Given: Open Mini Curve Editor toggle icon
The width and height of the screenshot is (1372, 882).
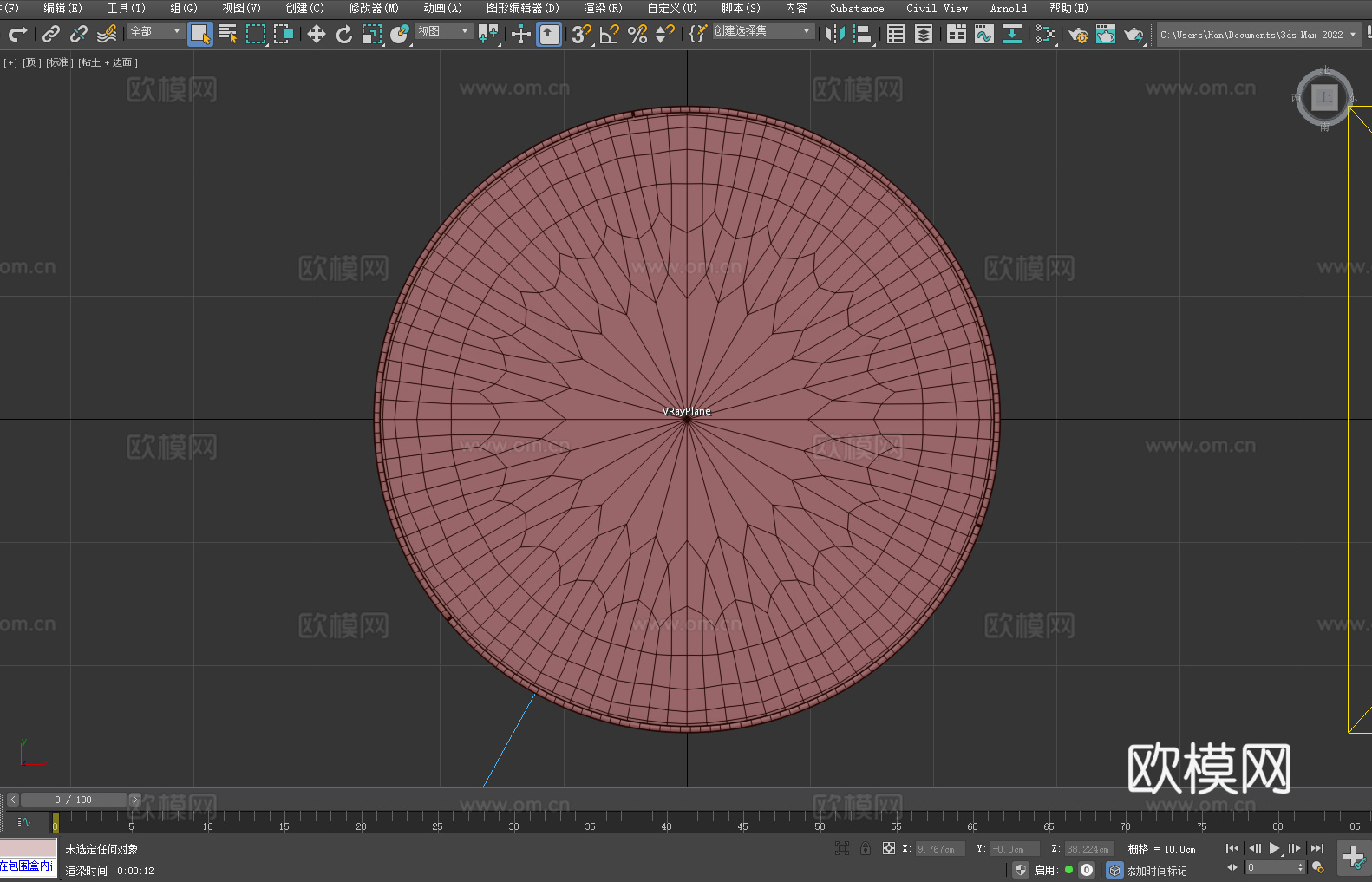Looking at the screenshot, I should point(24,821).
